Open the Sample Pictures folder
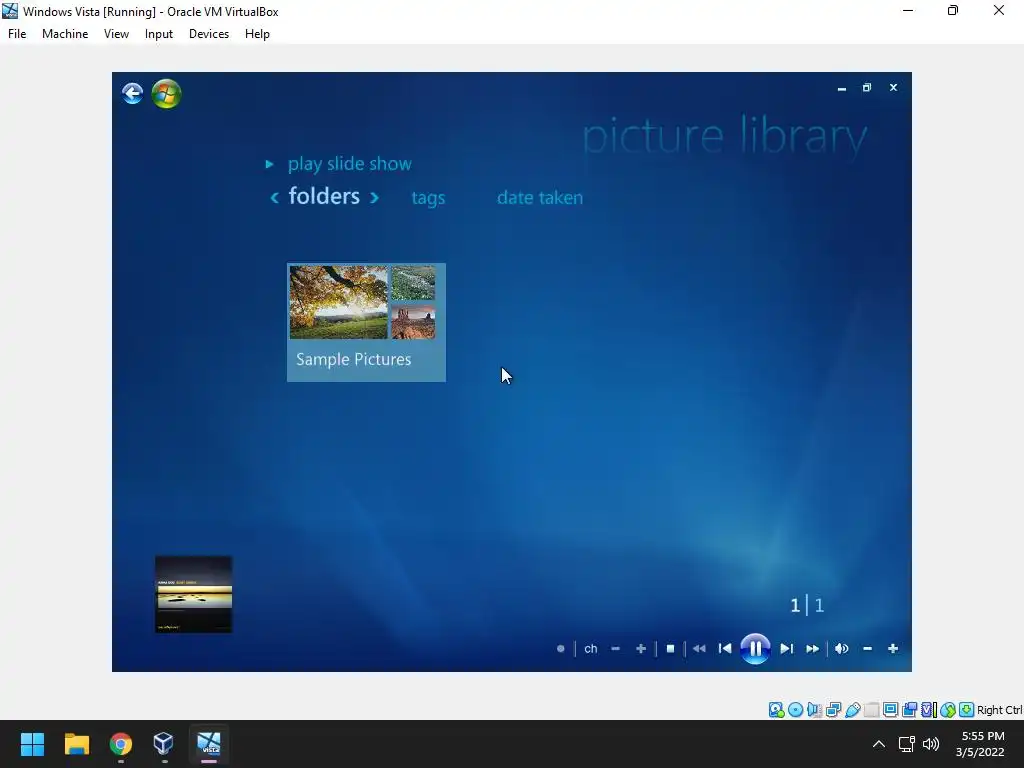The width and height of the screenshot is (1024, 768). tap(366, 323)
